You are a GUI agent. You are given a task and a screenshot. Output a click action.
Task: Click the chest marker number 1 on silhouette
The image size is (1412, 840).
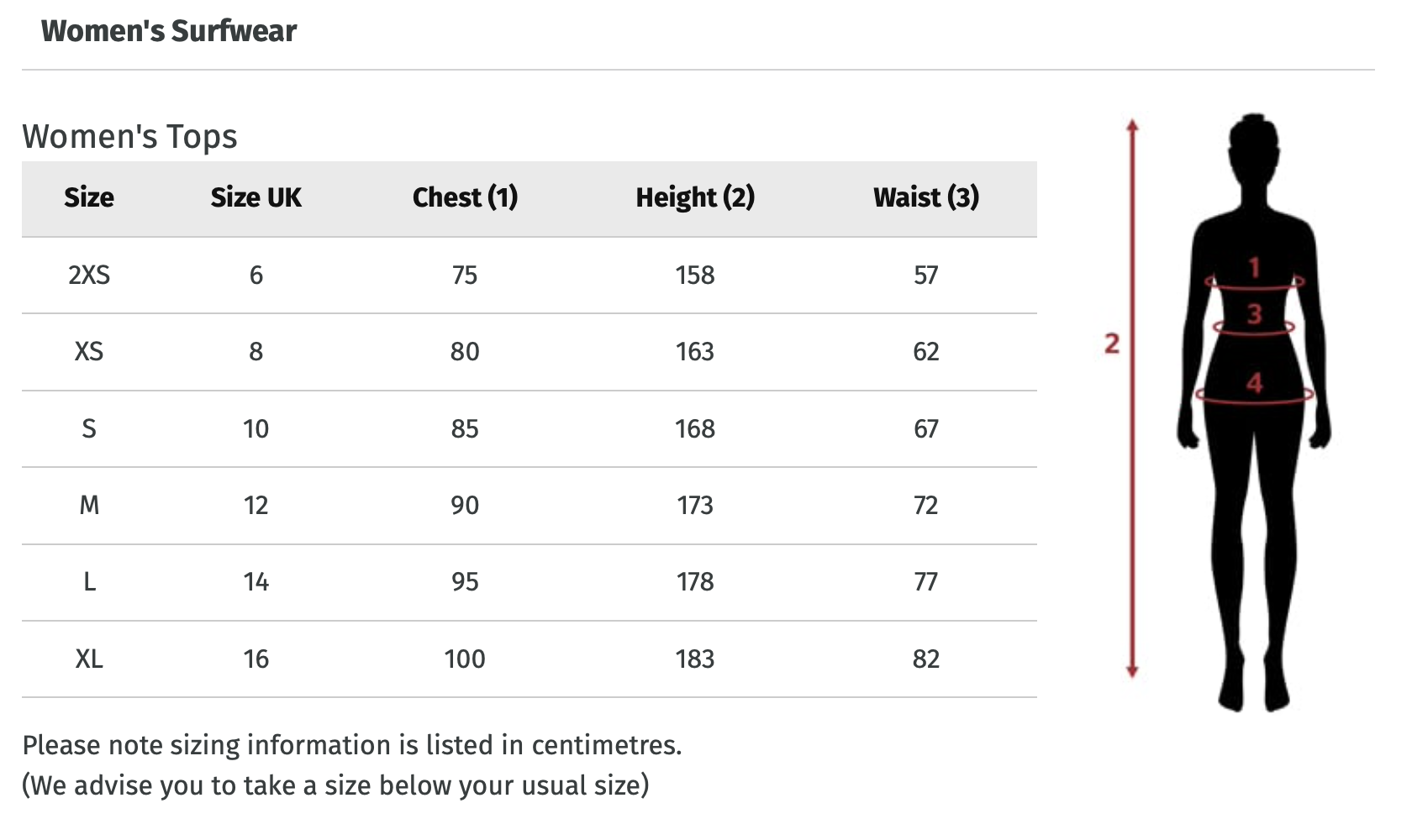tap(1254, 268)
